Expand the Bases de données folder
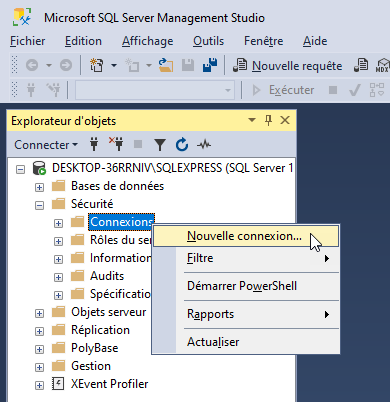The width and height of the screenshot is (390, 402). 39,187
